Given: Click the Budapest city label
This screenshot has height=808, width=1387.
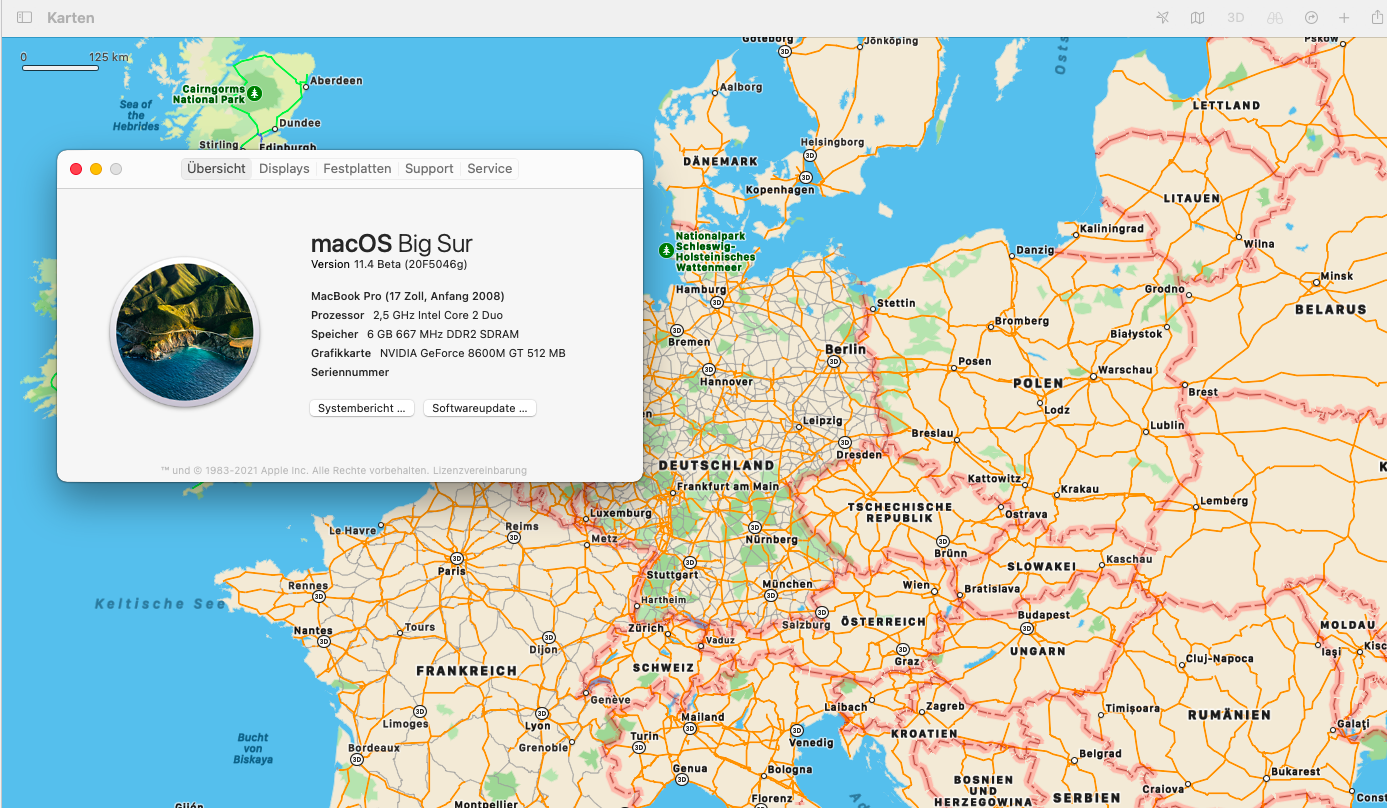Looking at the screenshot, I should [1043, 615].
